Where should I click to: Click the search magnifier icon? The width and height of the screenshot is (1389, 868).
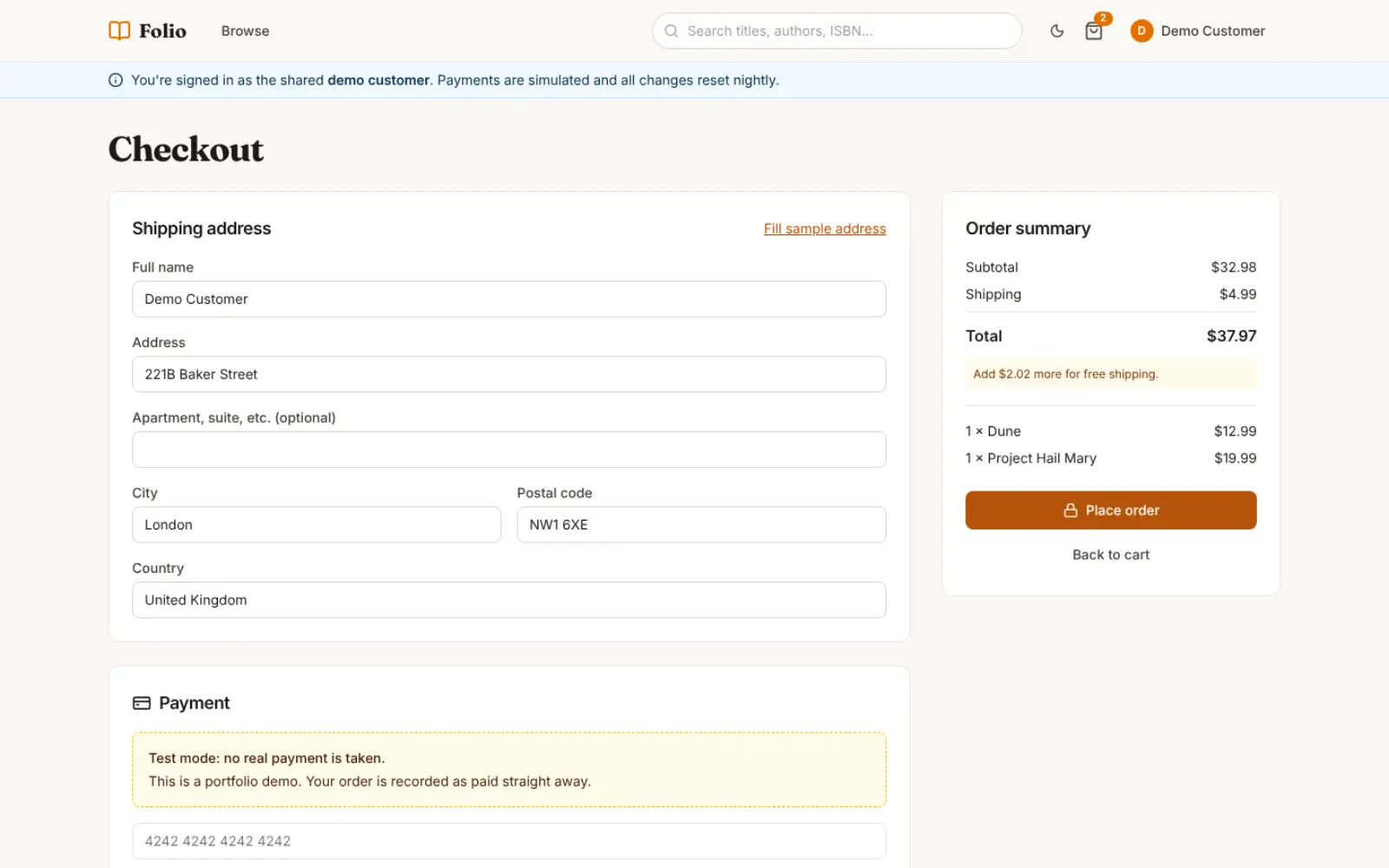tap(671, 31)
